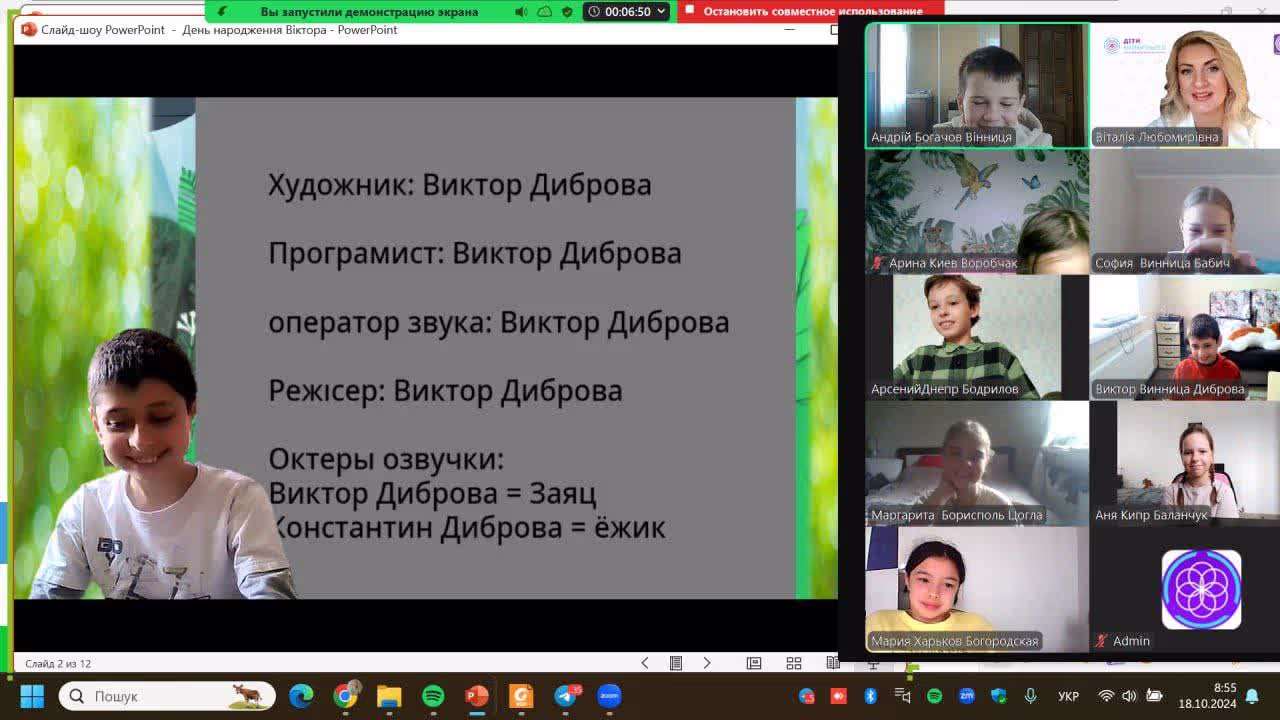1280x720 pixels.
Task: Click muted microphone icon beside Admin
Action: tap(1101, 641)
